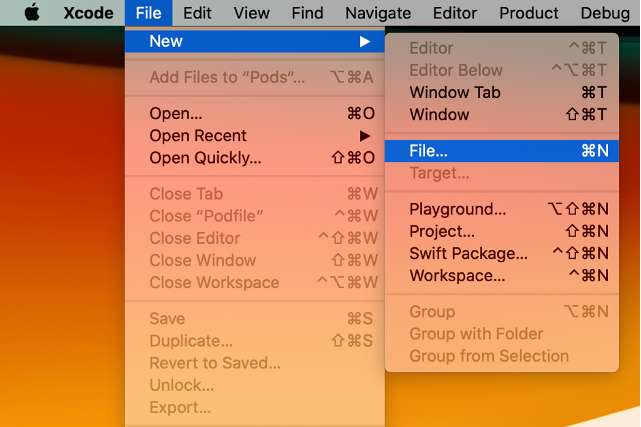
Task: Expand the Open Recent submenu
Action: (x=255, y=136)
